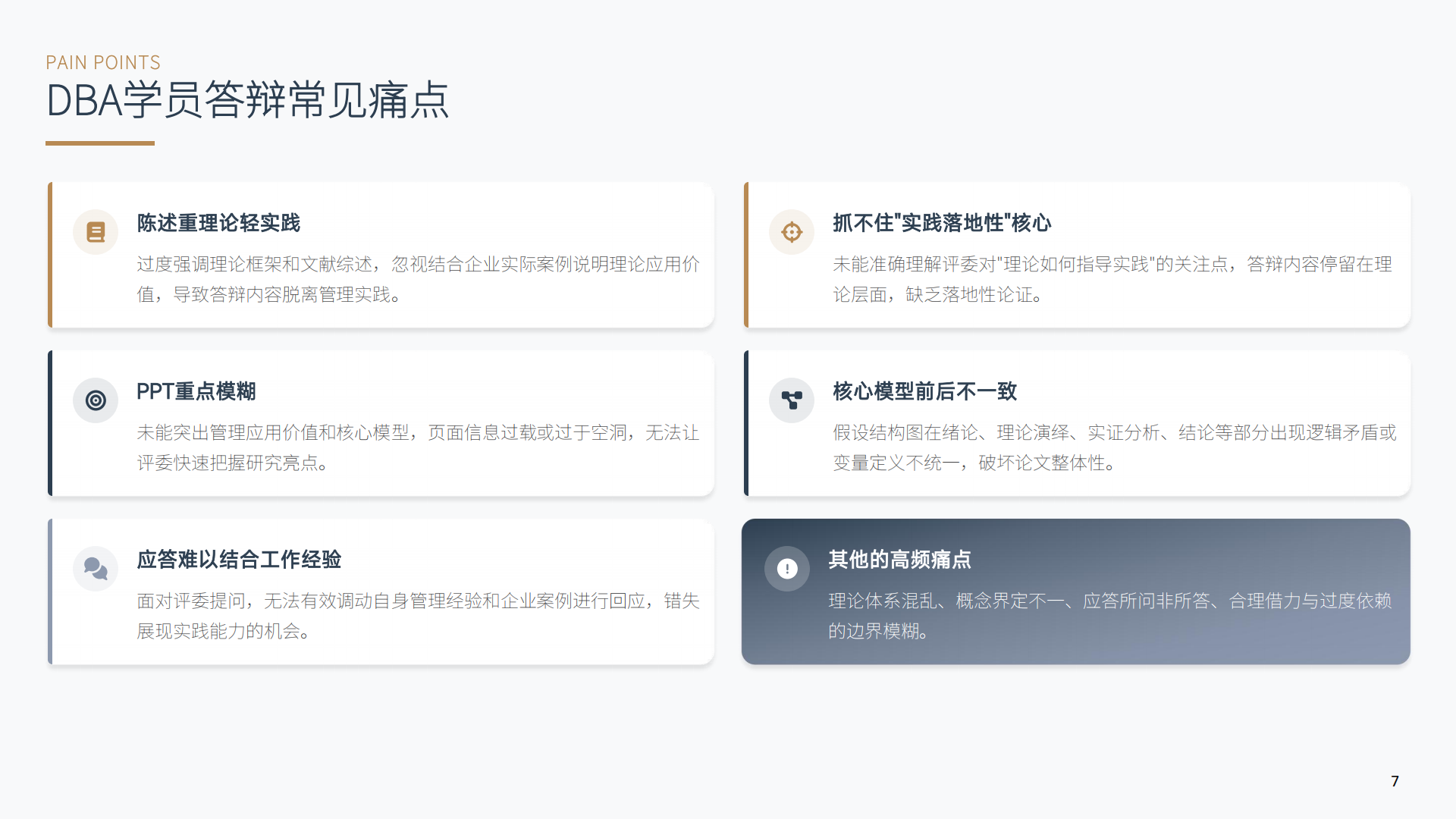Select the chat bubbles icon on 应答难以结合工作经验 card
Viewport: 1456px width, 819px height.
pos(95,568)
